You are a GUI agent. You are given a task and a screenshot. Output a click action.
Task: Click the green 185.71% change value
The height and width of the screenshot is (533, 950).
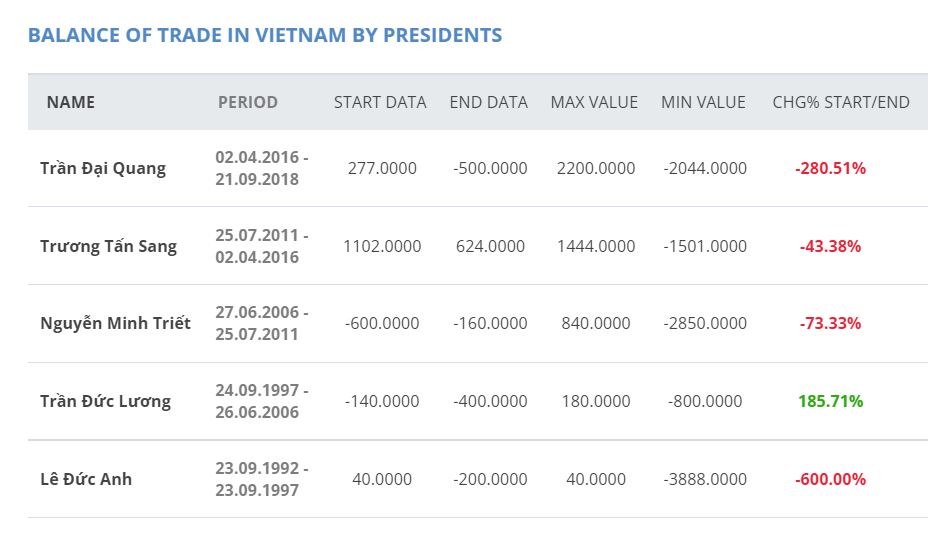point(830,401)
